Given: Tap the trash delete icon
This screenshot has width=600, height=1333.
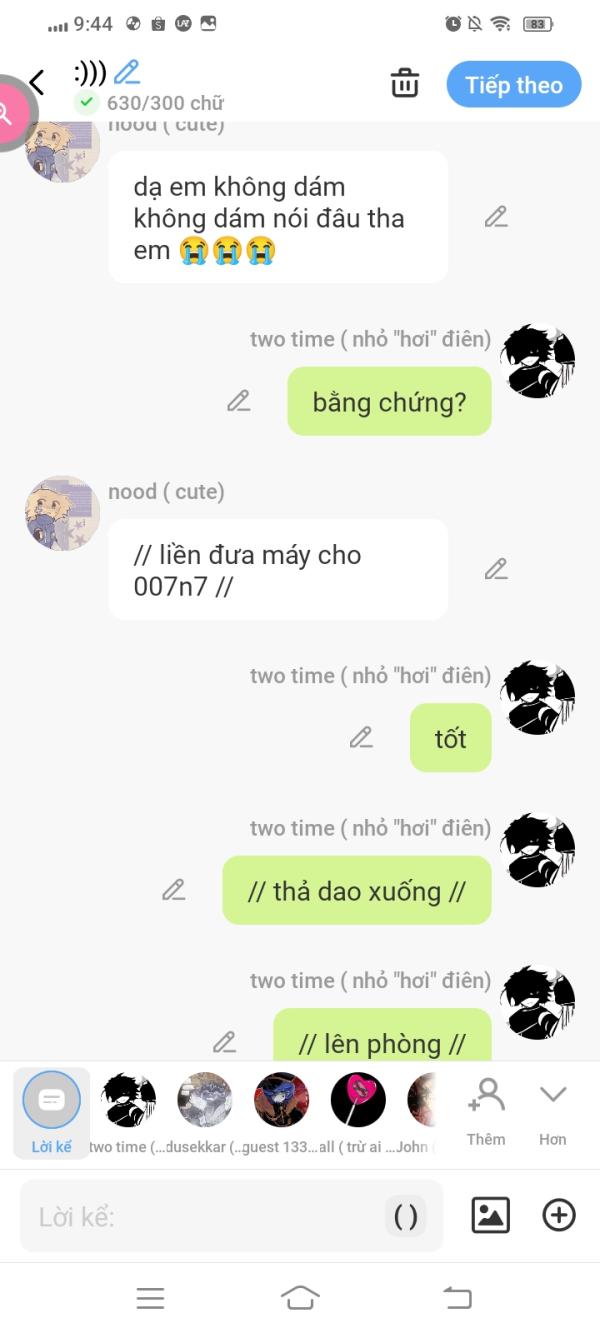Looking at the screenshot, I should pyautogui.click(x=405, y=83).
